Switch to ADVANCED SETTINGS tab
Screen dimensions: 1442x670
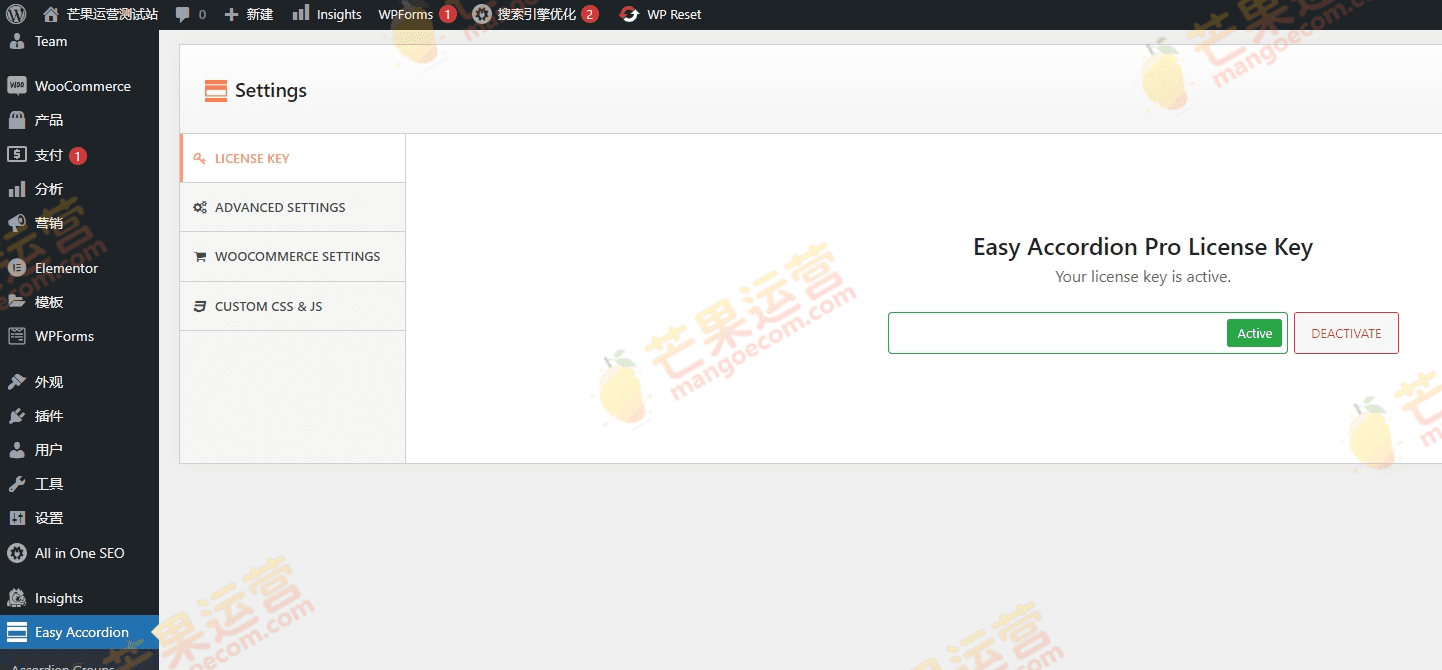[x=293, y=207]
